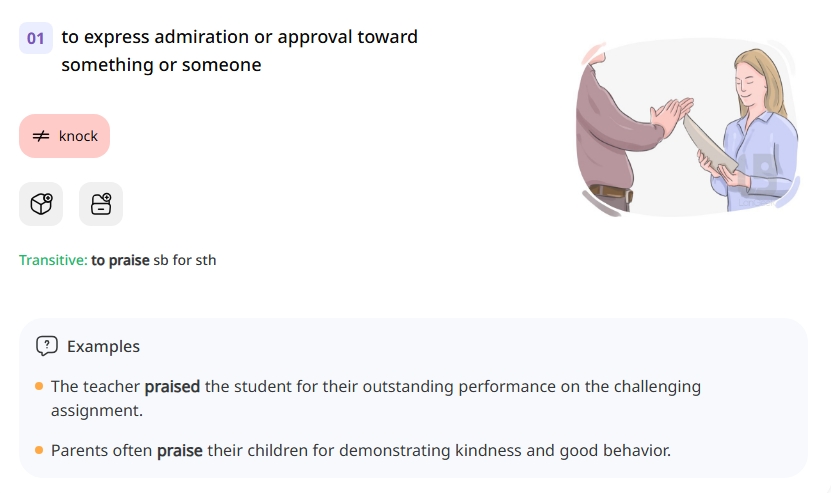831x493 pixels.
Task: Click the orange bullet before 'Parents often'
Action: pos(39,450)
